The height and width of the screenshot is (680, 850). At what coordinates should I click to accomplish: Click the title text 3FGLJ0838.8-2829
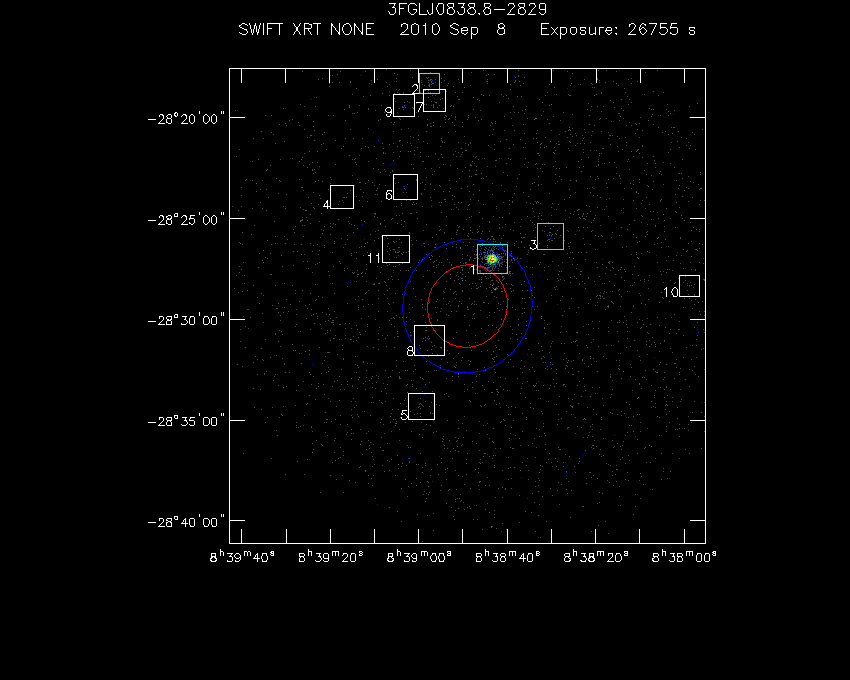tap(467, 9)
